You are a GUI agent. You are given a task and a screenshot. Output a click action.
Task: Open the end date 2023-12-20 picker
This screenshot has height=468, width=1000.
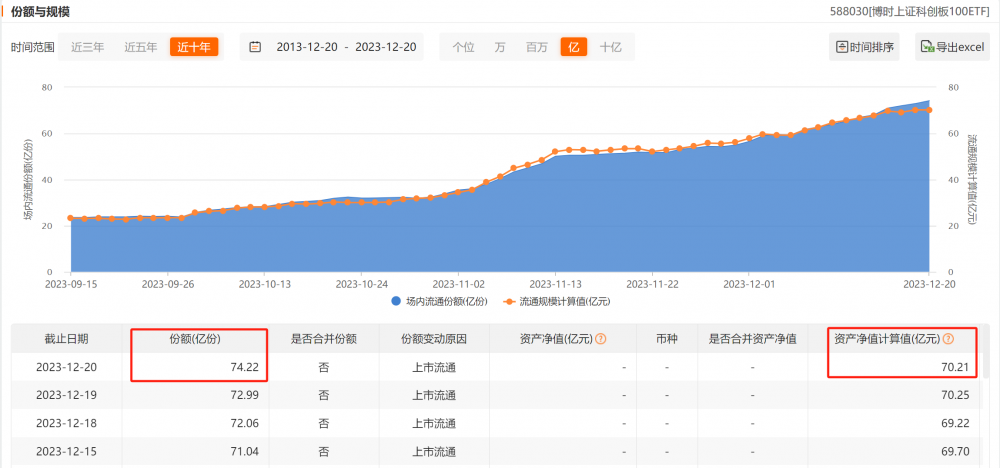pos(385,47)
